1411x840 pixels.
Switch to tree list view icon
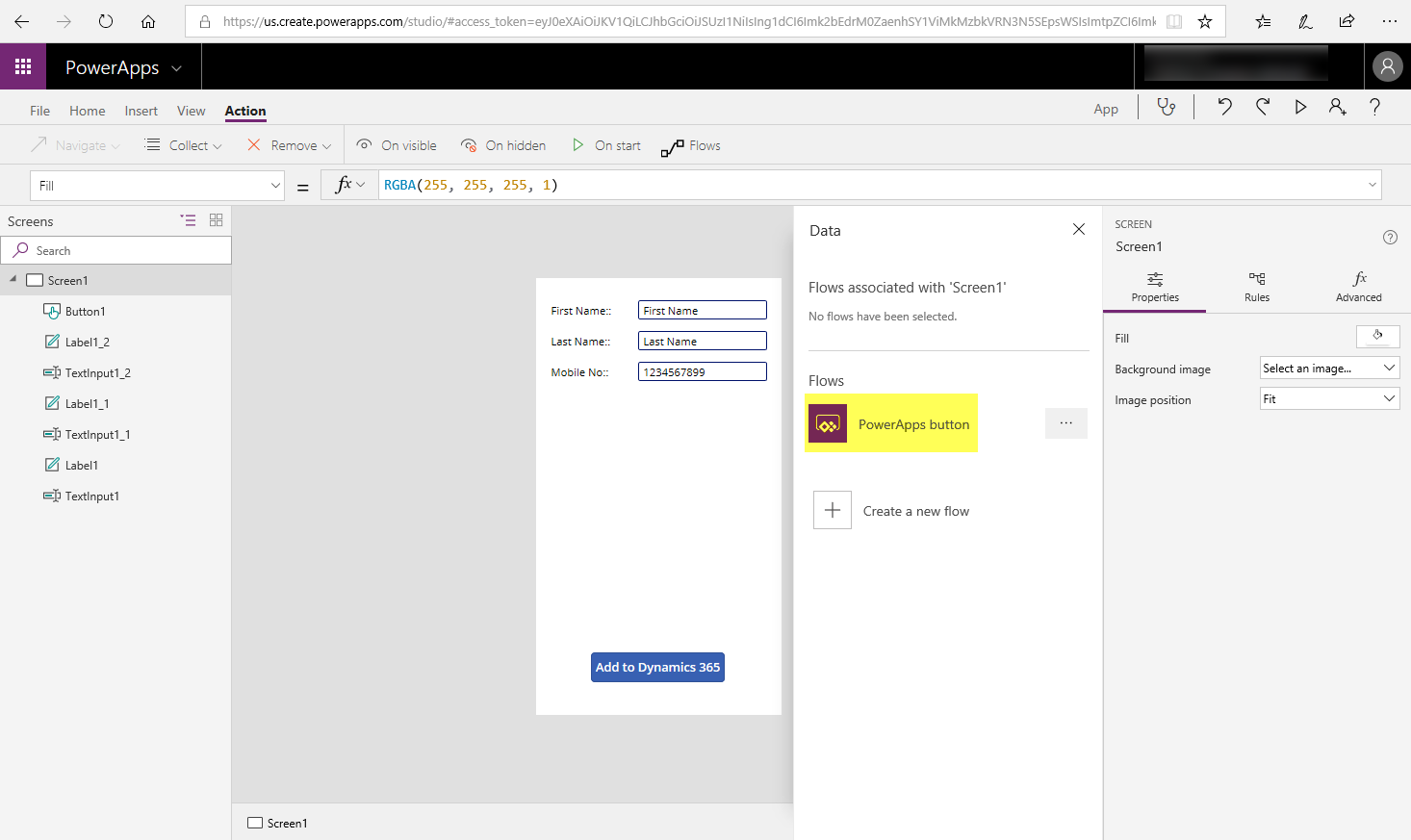188,220
